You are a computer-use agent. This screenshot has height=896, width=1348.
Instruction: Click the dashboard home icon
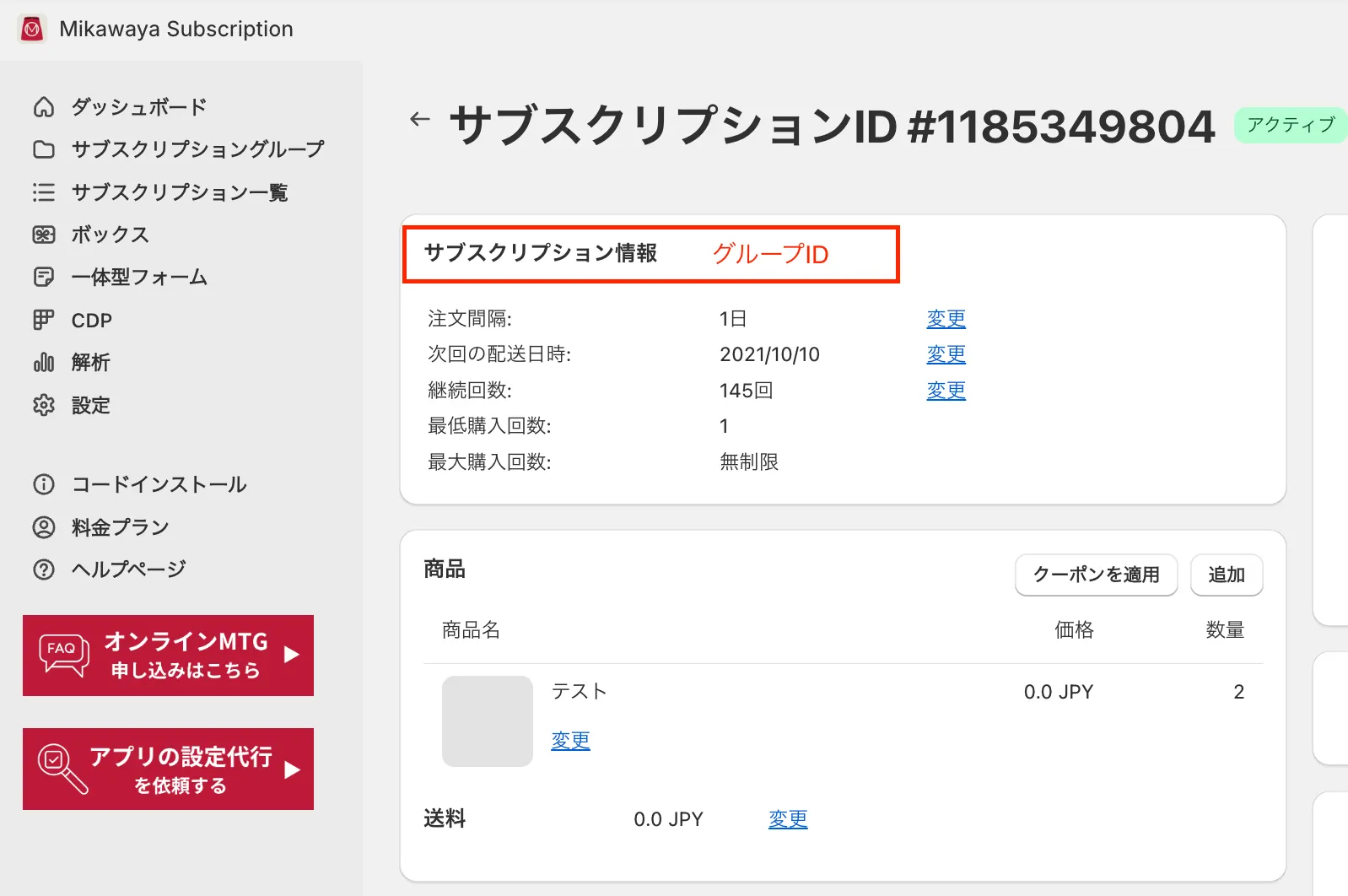pos(44,107)
